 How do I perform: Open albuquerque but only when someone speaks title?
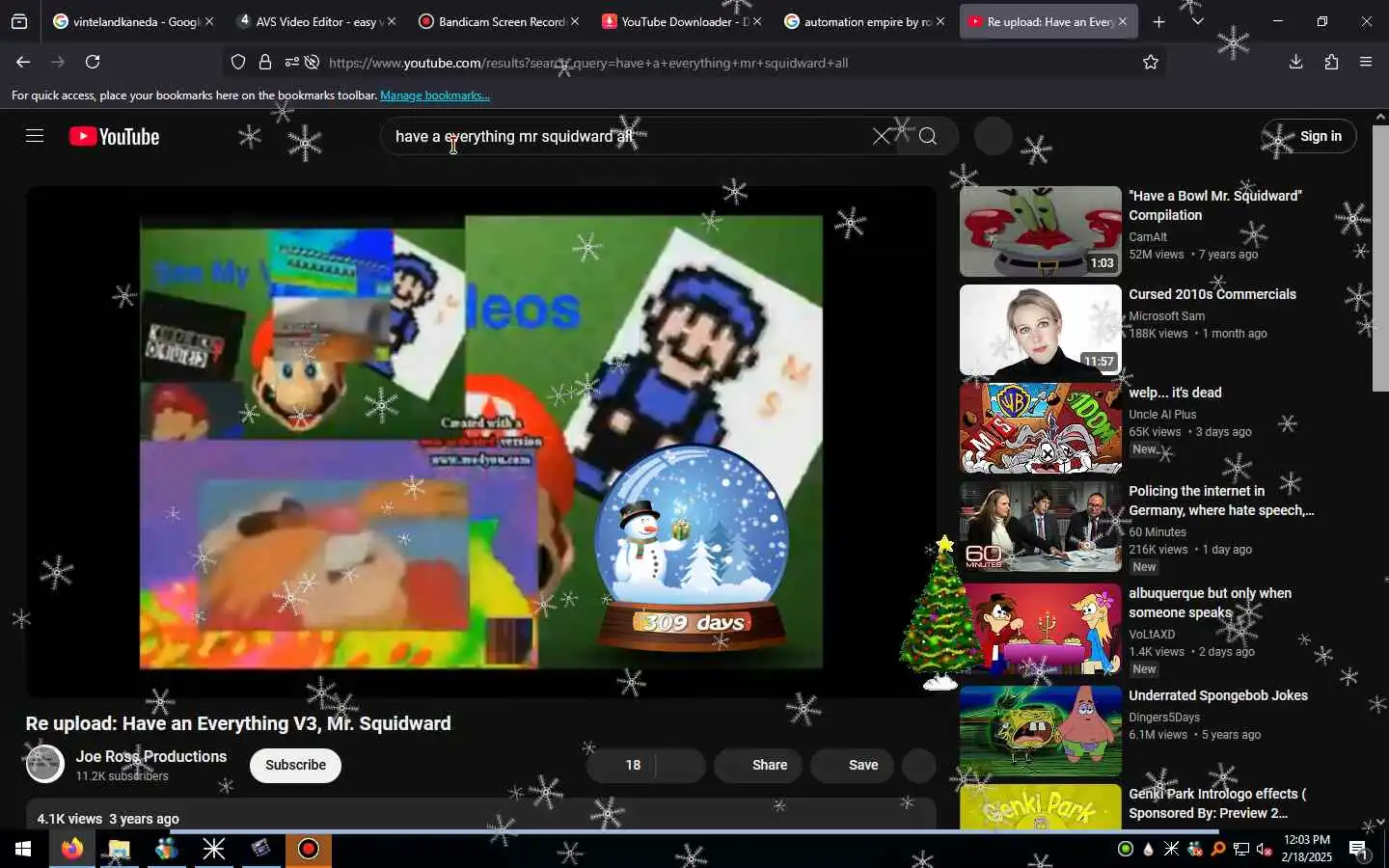(x=1210, y=603)
